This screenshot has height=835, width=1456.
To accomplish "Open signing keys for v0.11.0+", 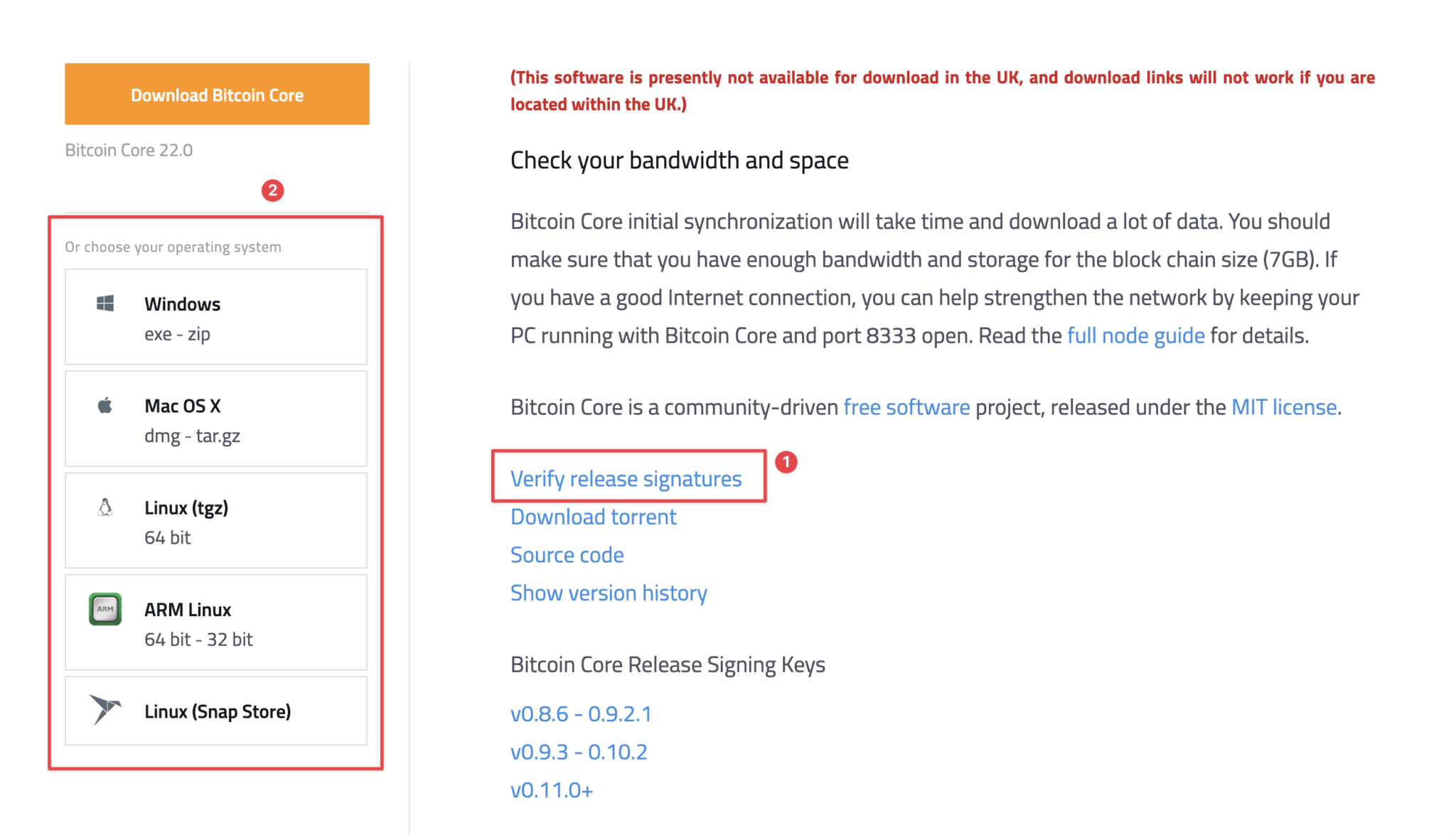I will pyautogui.click(x=552, y=789).
